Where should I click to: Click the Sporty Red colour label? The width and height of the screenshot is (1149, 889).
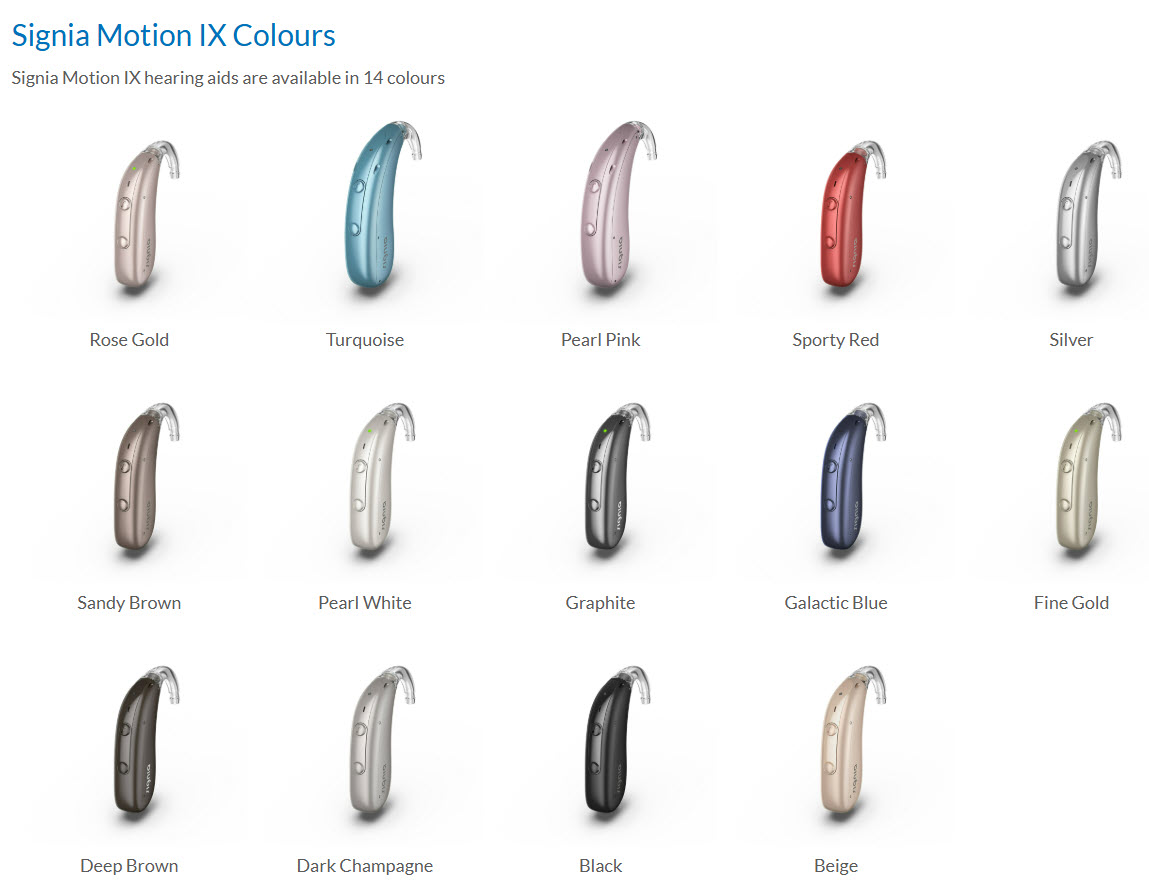coord(835,340)
